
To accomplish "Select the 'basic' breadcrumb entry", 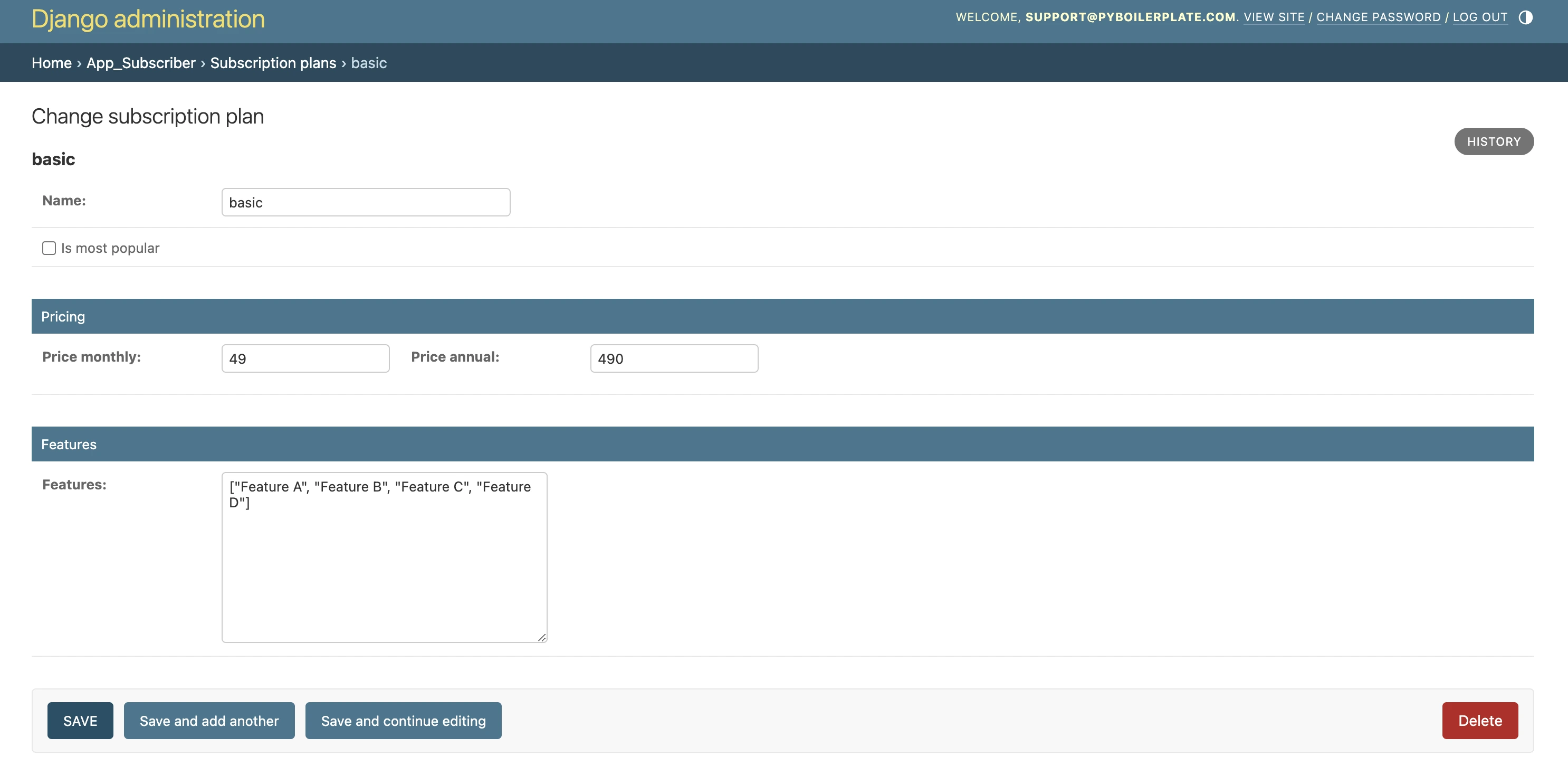I will (368, 63).
